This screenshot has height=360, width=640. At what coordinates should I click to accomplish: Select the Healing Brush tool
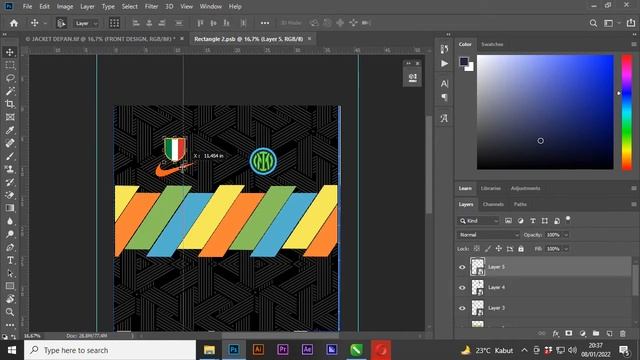(x=10, y=143)
